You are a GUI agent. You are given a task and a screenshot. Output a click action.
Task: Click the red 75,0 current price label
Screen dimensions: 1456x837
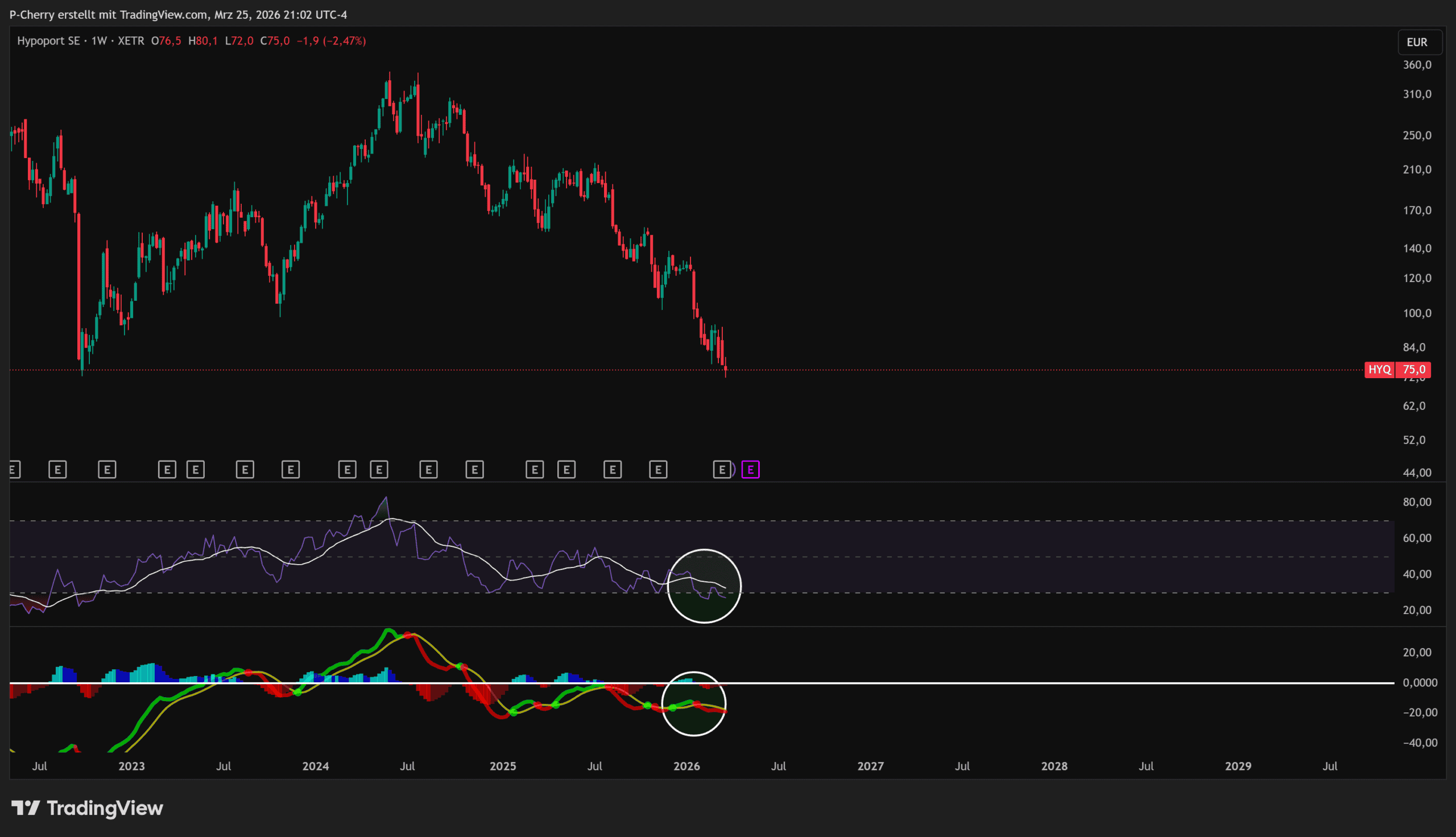coord(1414,370)
